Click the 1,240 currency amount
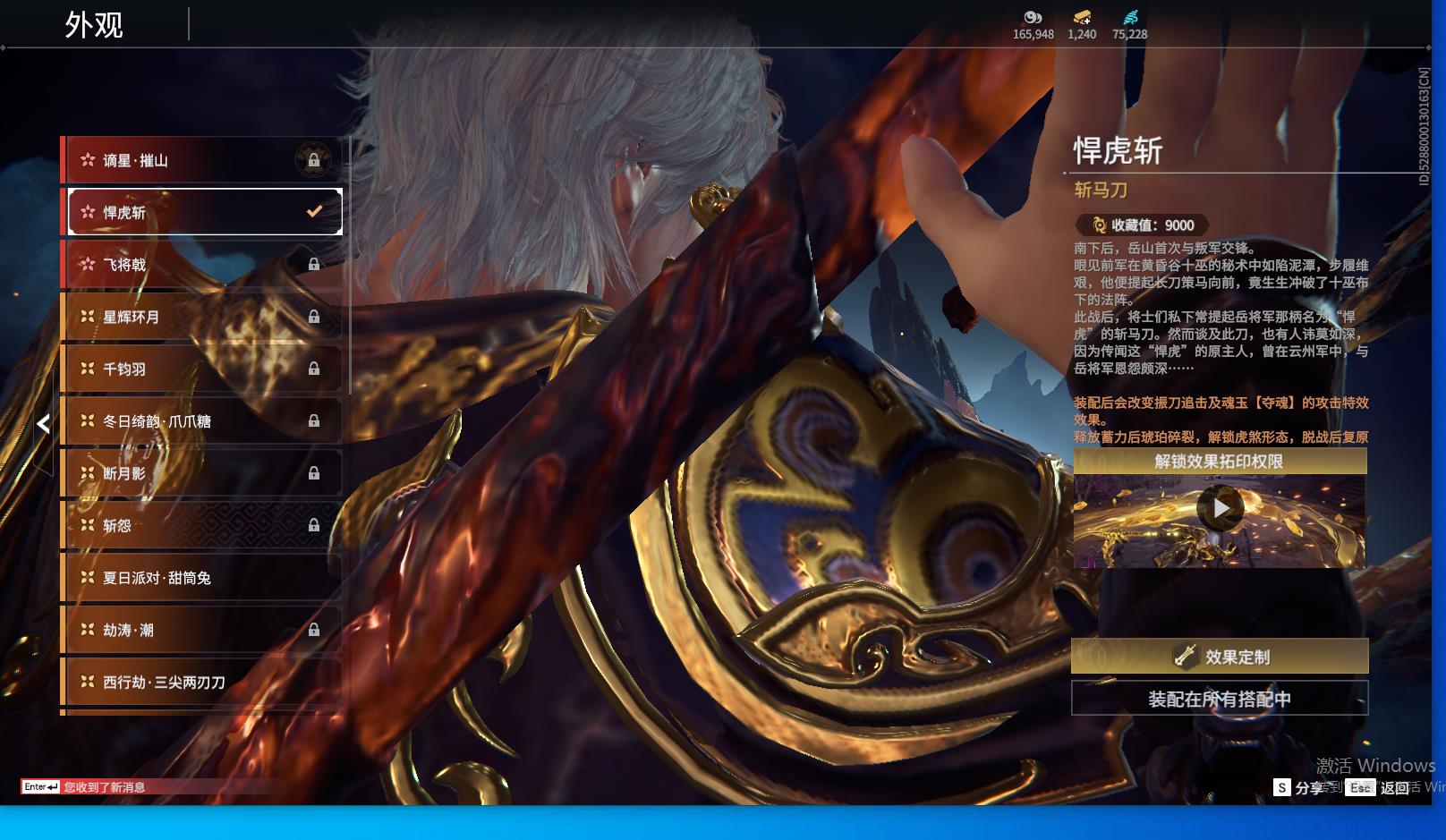Screen dimensions: 1446x840 coord(1082,34)
